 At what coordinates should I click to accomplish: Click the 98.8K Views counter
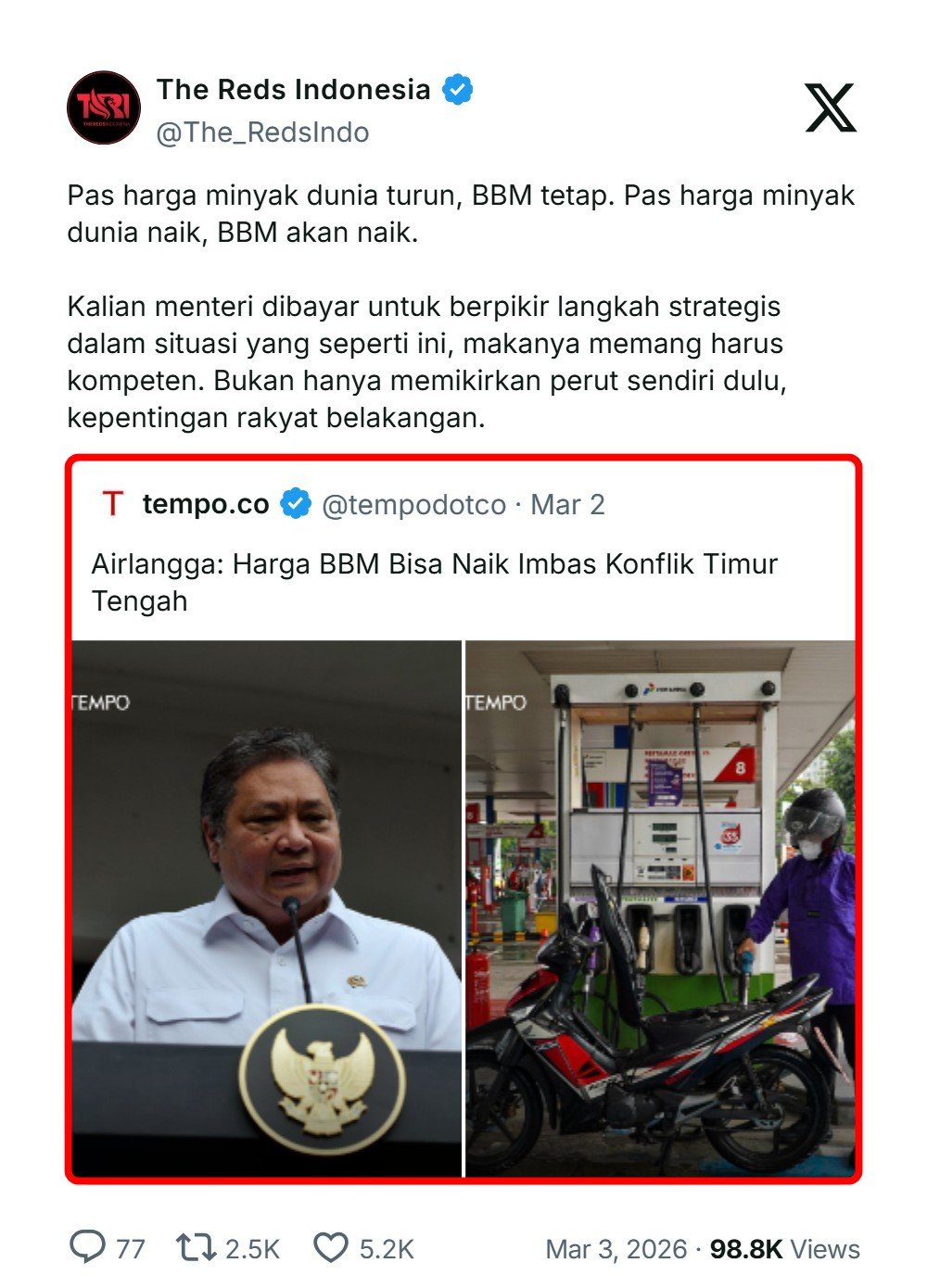[x=785, y=1249]
